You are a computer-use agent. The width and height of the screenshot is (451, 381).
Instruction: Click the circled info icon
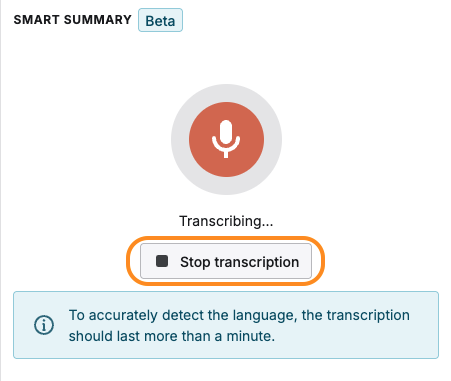click(x=44, y=325)
